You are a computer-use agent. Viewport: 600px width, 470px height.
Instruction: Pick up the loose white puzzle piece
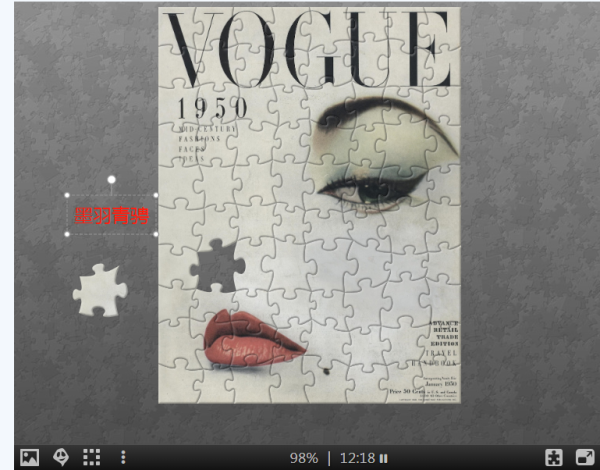point(100,290)
